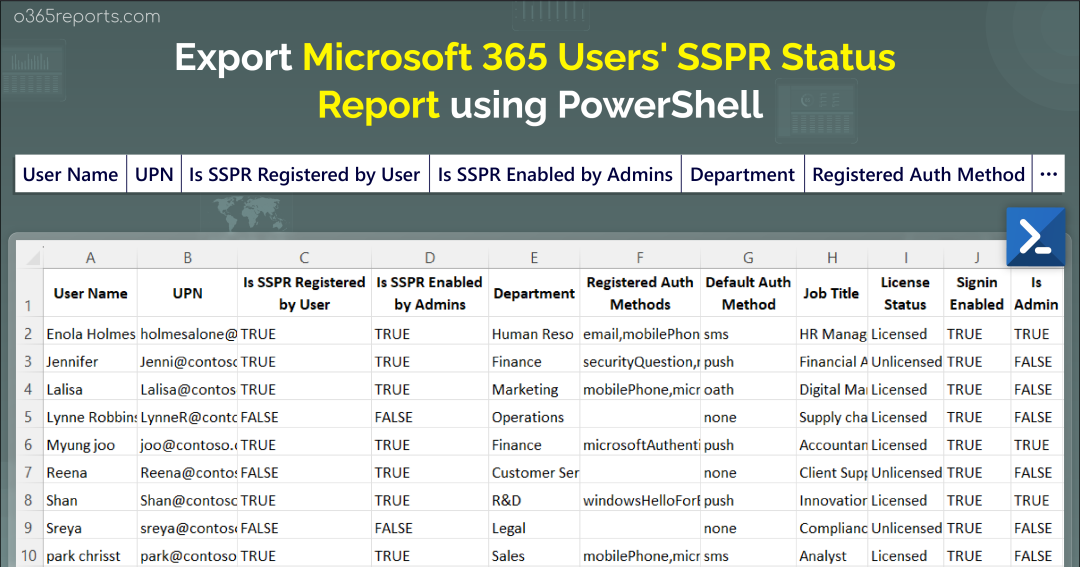This screenshot has height=567, width=1080.
Task: Click the 'Operations' department cell
Action: 534,417
